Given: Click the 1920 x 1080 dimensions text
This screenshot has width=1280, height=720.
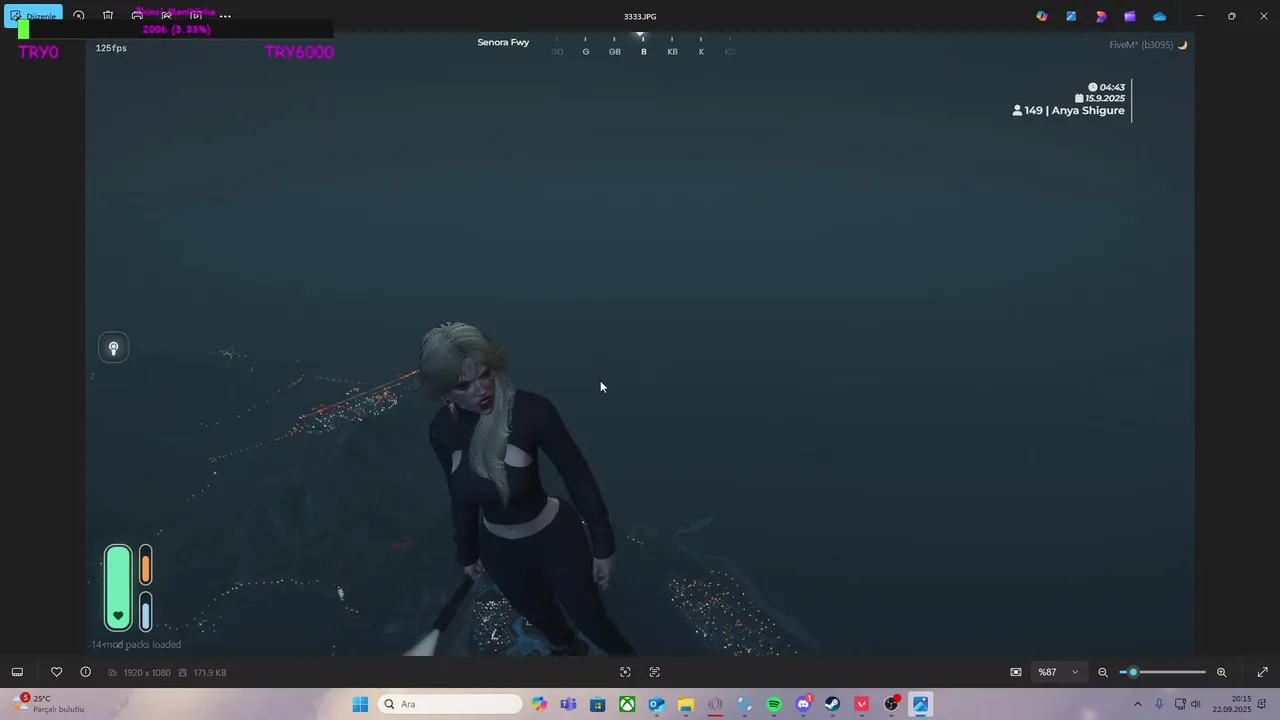Looking at the screenshot, I should (x=146, y=673).
